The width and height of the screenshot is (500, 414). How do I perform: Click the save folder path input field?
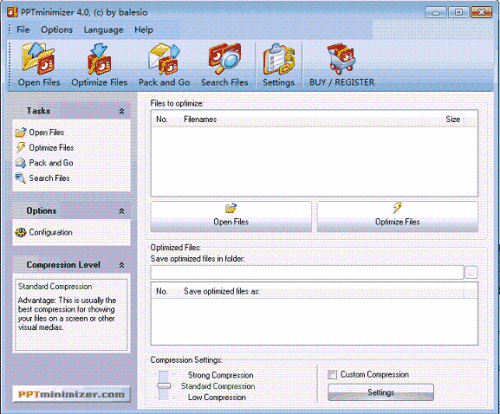(x=307, y=272)
